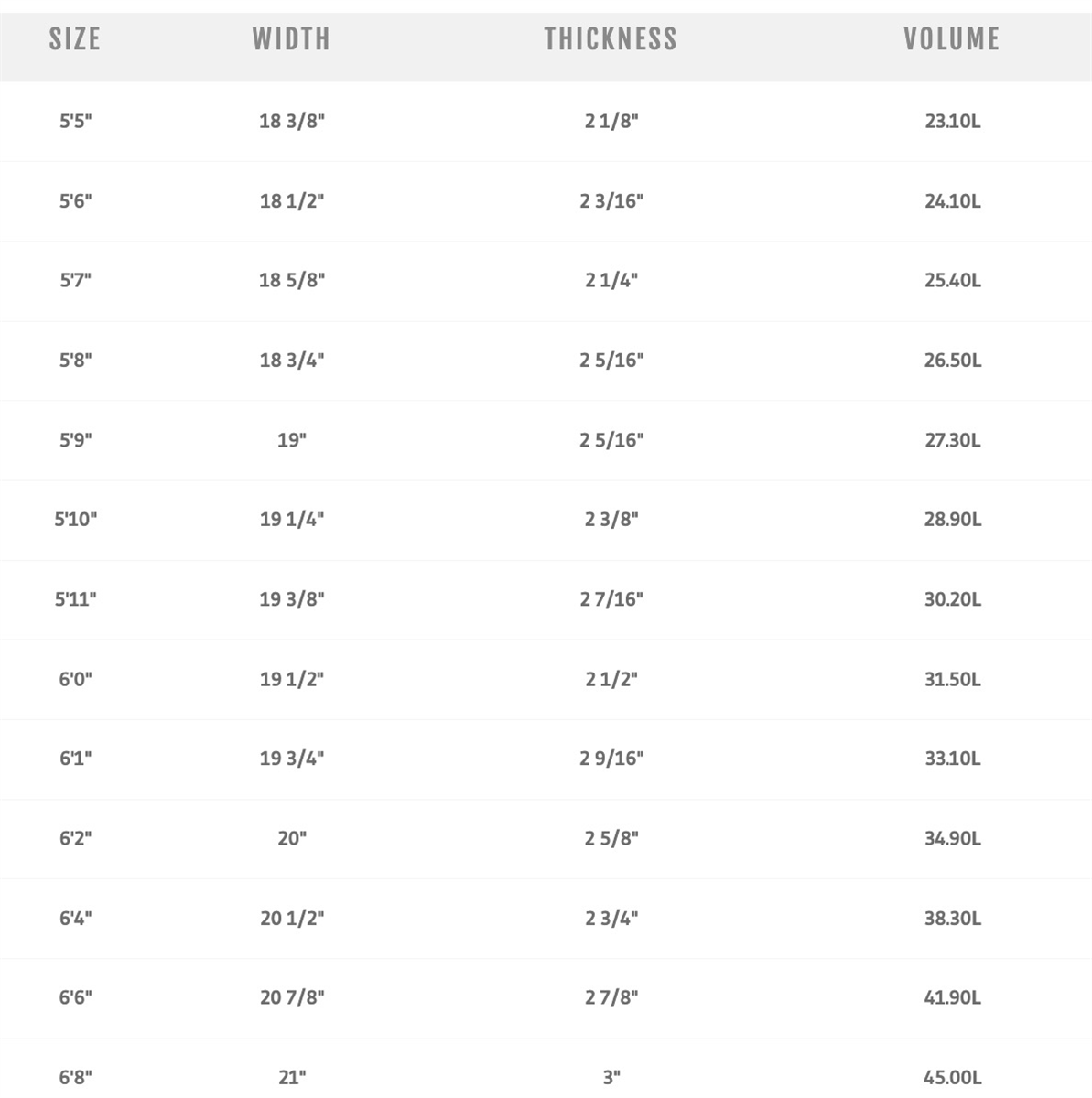Select the 6'8" size cell
The image size is (1092, 1098).
(x=76, y=1077)
